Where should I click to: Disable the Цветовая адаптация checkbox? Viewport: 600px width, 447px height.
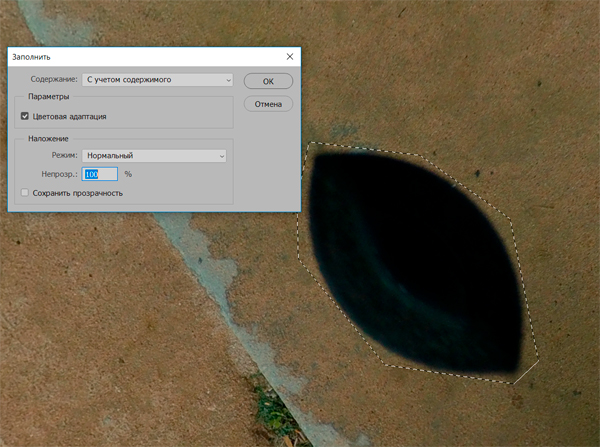[25, 116]
